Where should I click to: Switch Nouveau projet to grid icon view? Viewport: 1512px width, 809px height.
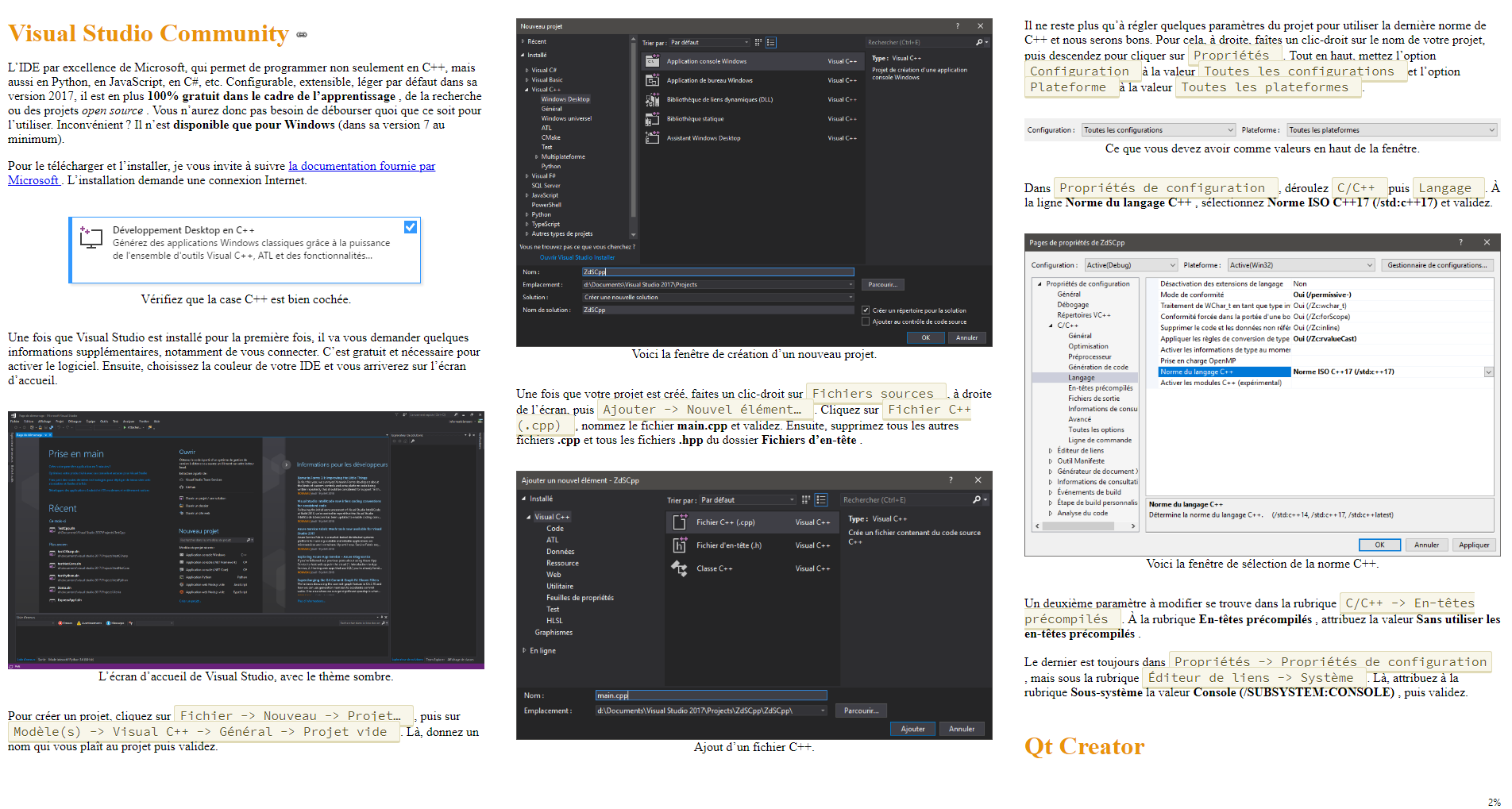click(758, 42)
